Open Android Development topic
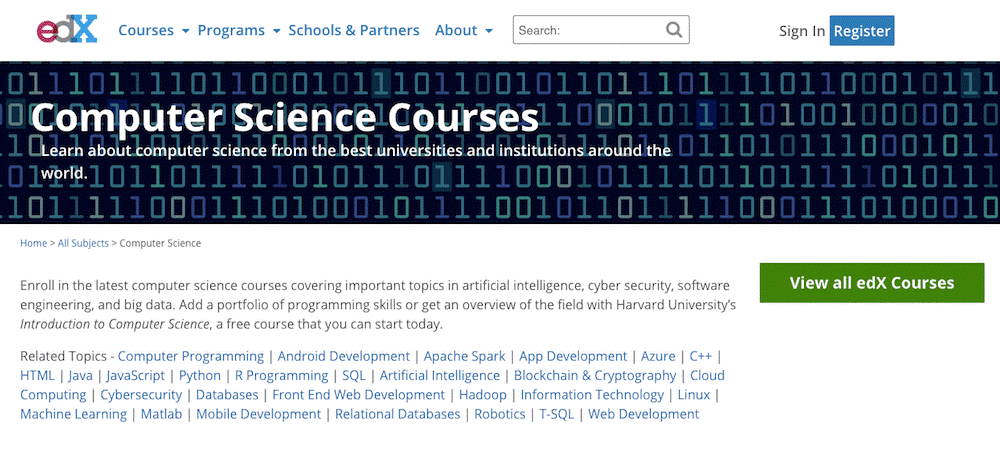 pos(344,356)
